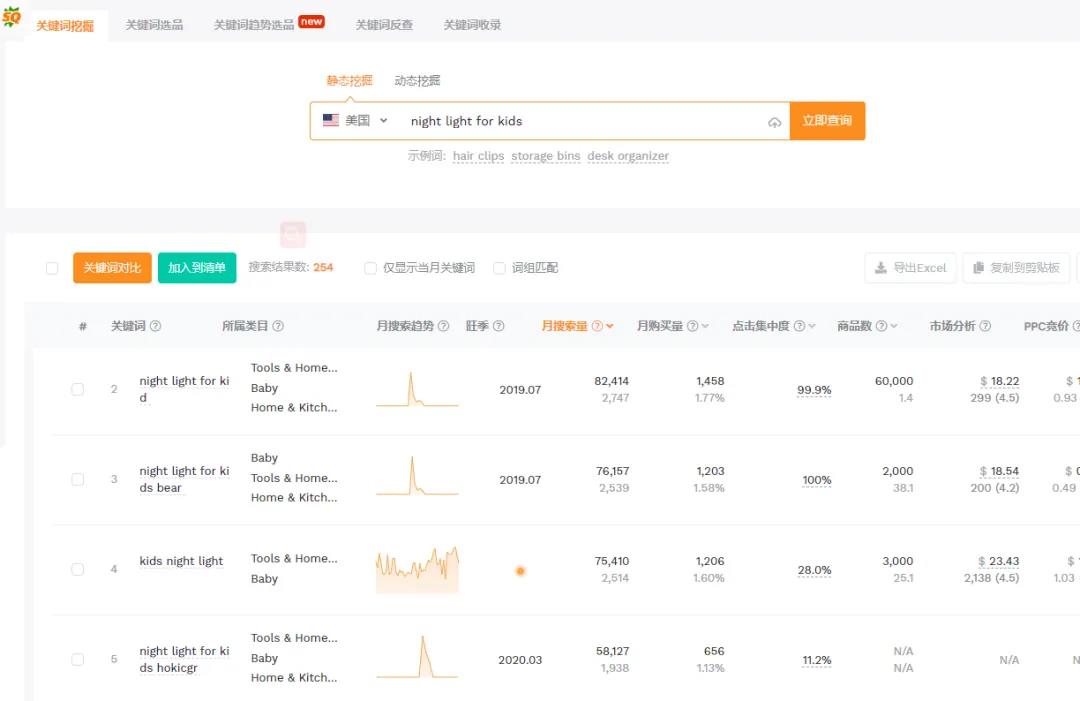The width and height of the screenshot is (1080, 701).
Task: Click the SellerSprite logo top-left
Action: (x=14, y=18)
